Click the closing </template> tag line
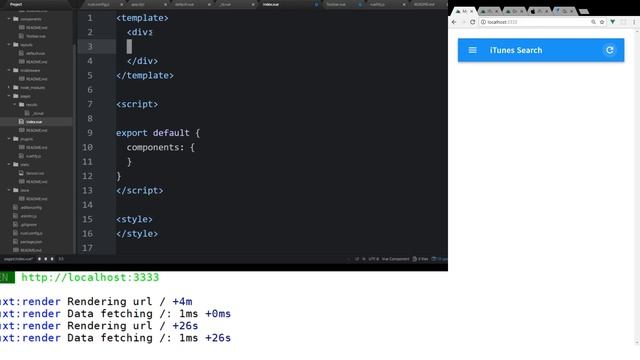640x360 pixels. [145, 76]
